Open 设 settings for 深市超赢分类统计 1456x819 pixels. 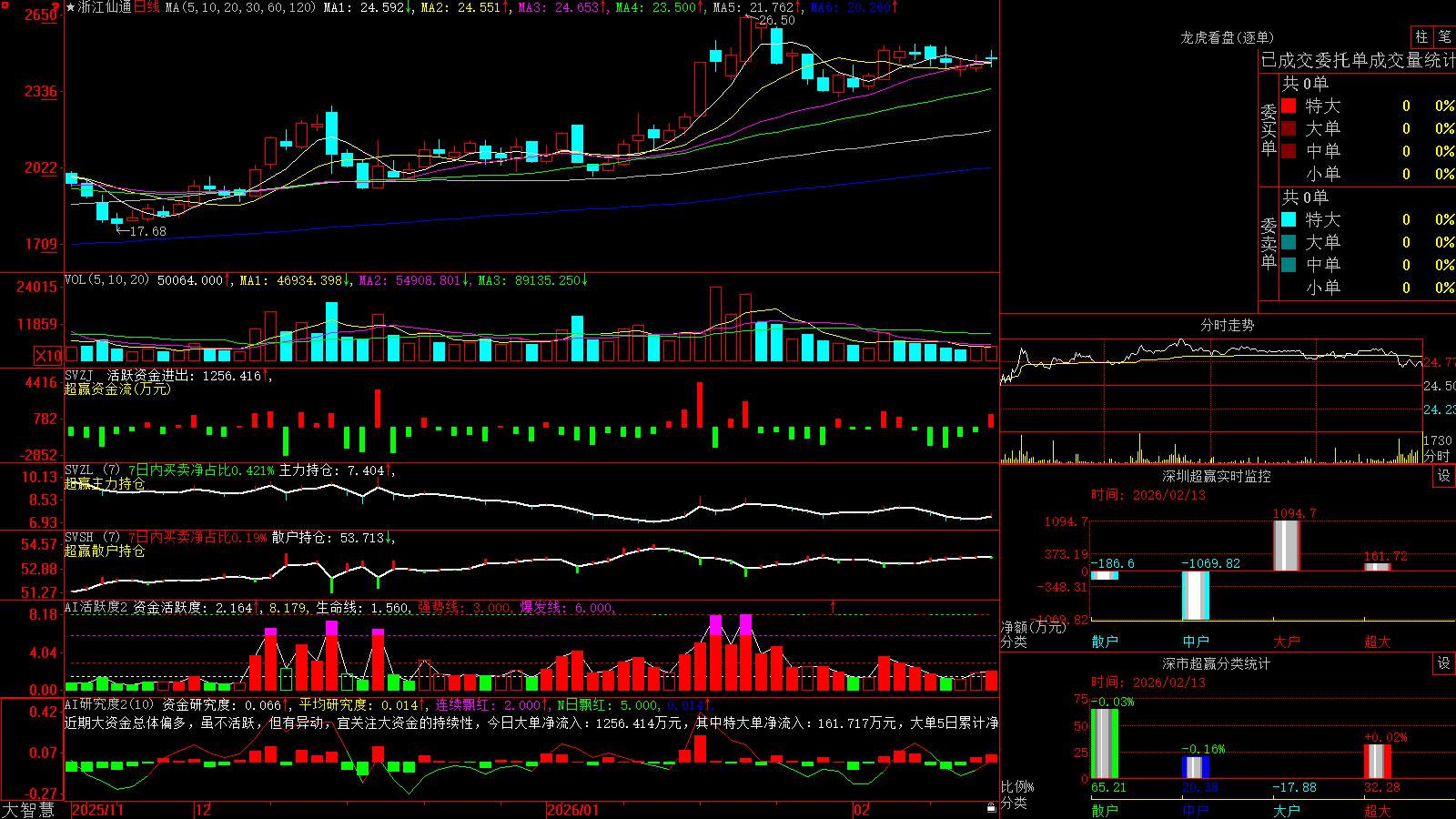(1444, 663)
